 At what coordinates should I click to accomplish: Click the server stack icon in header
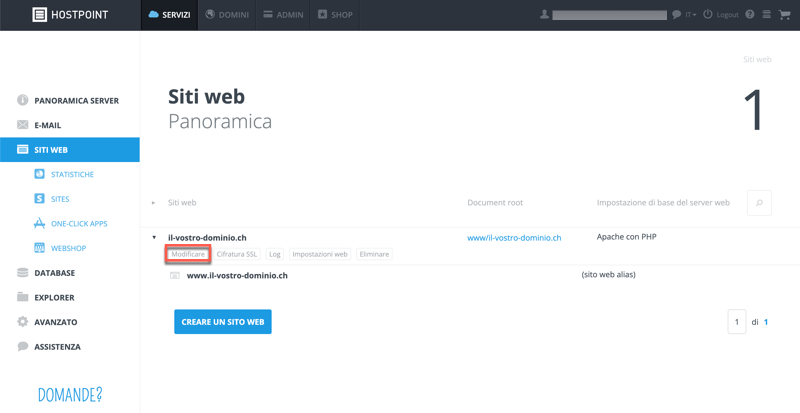766,14
